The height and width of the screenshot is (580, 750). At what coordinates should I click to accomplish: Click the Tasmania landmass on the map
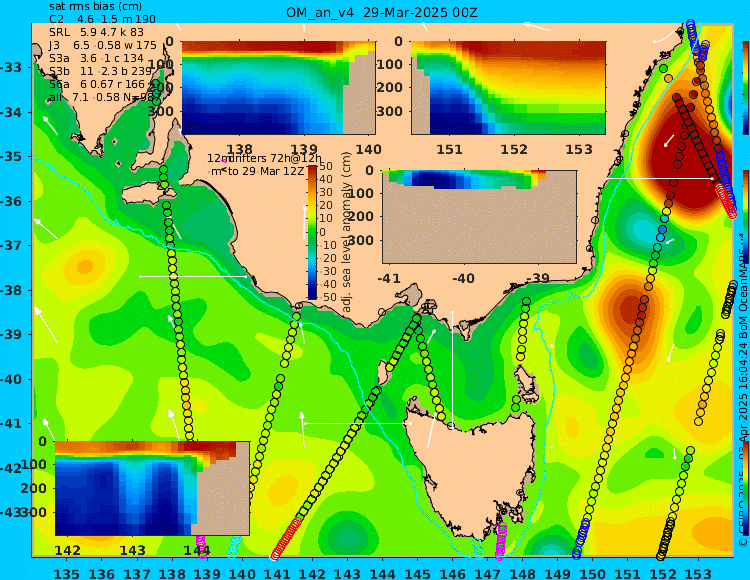coord(474,473)
